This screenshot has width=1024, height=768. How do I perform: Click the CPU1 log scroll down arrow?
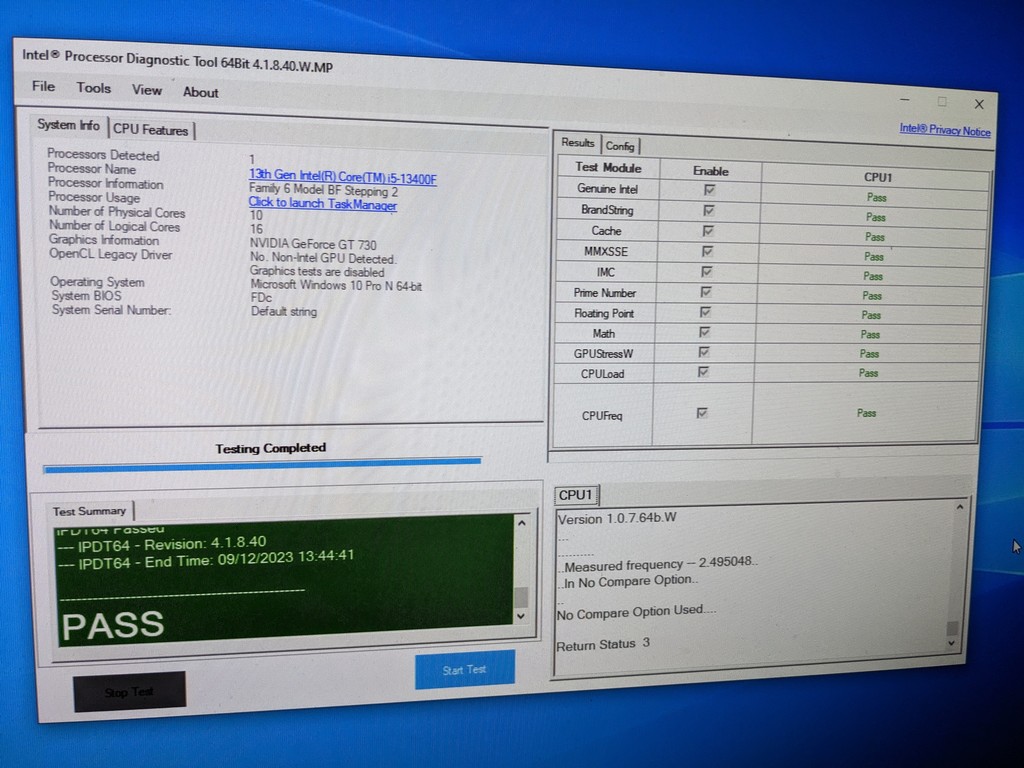click(952, 643)
